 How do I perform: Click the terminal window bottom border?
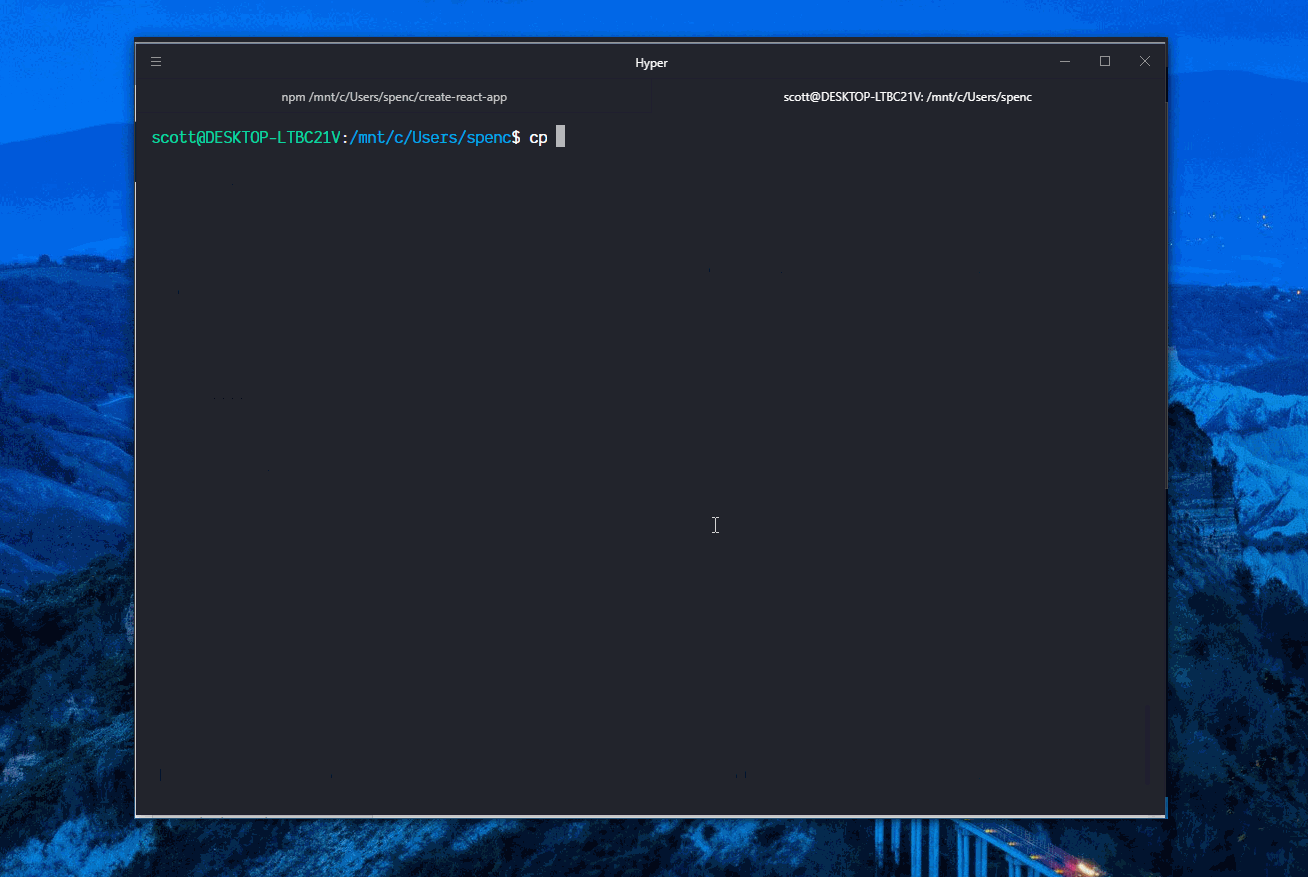[650, 815]
